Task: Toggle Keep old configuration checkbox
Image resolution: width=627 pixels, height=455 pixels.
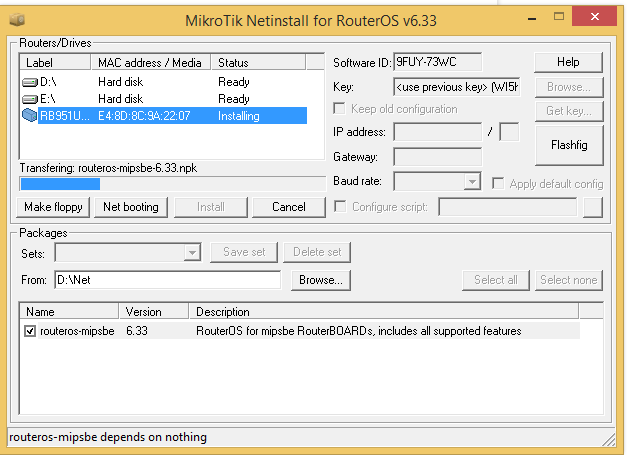Action: (x=339, y=109)
